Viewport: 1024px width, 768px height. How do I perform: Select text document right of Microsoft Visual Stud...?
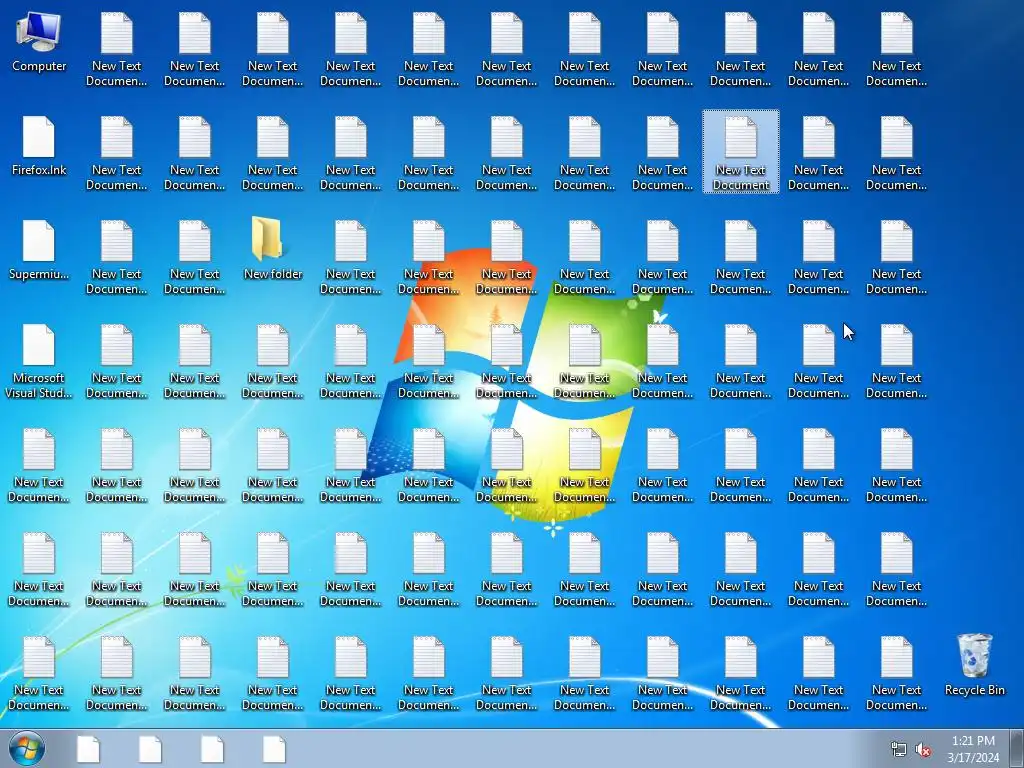coord(116,361)
